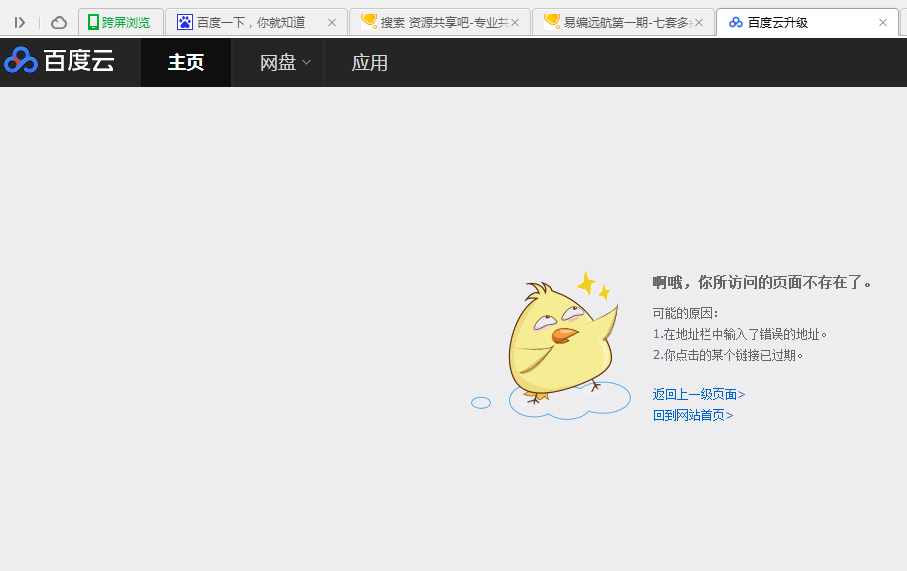Close the 搜索 资源共享吧 tab
The height and width of the screenshot is (571, 907).
click(515, 23)
